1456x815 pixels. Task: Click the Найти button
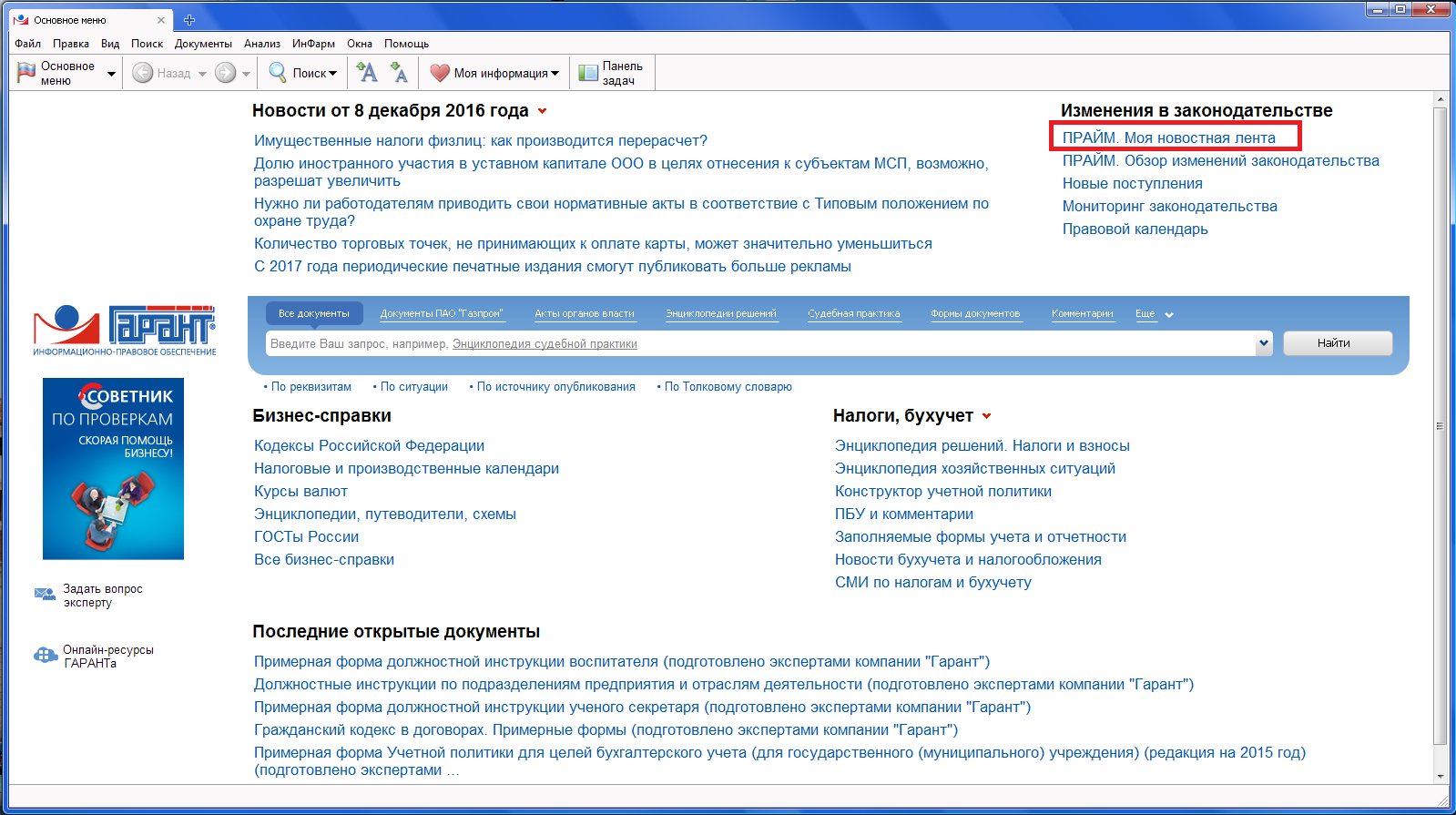[x=1338, y=343]
